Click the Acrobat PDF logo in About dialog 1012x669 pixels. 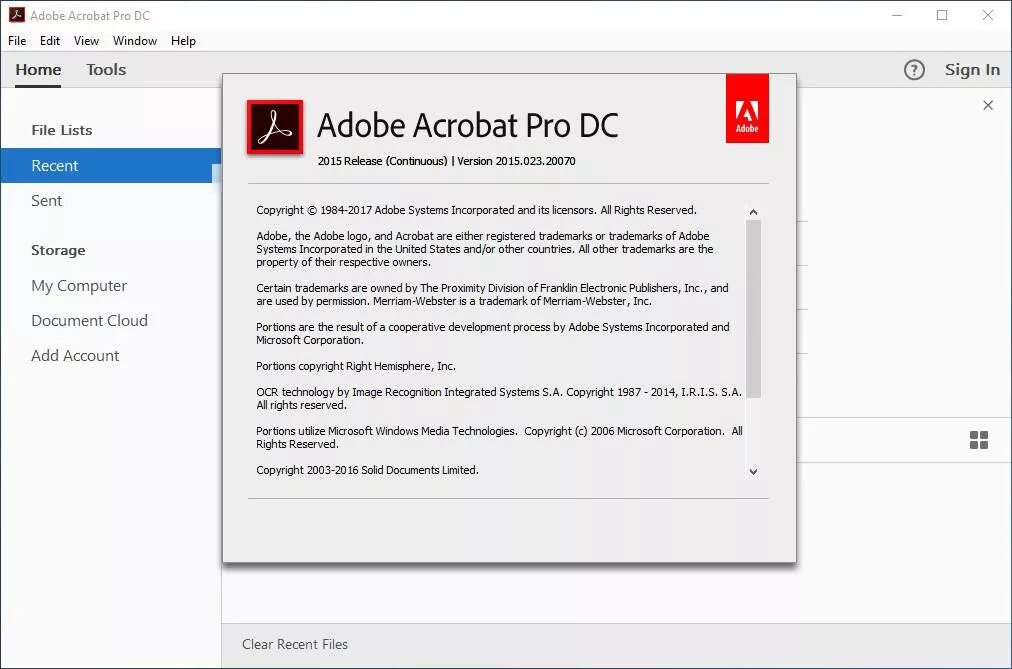(x=275, y=127)
